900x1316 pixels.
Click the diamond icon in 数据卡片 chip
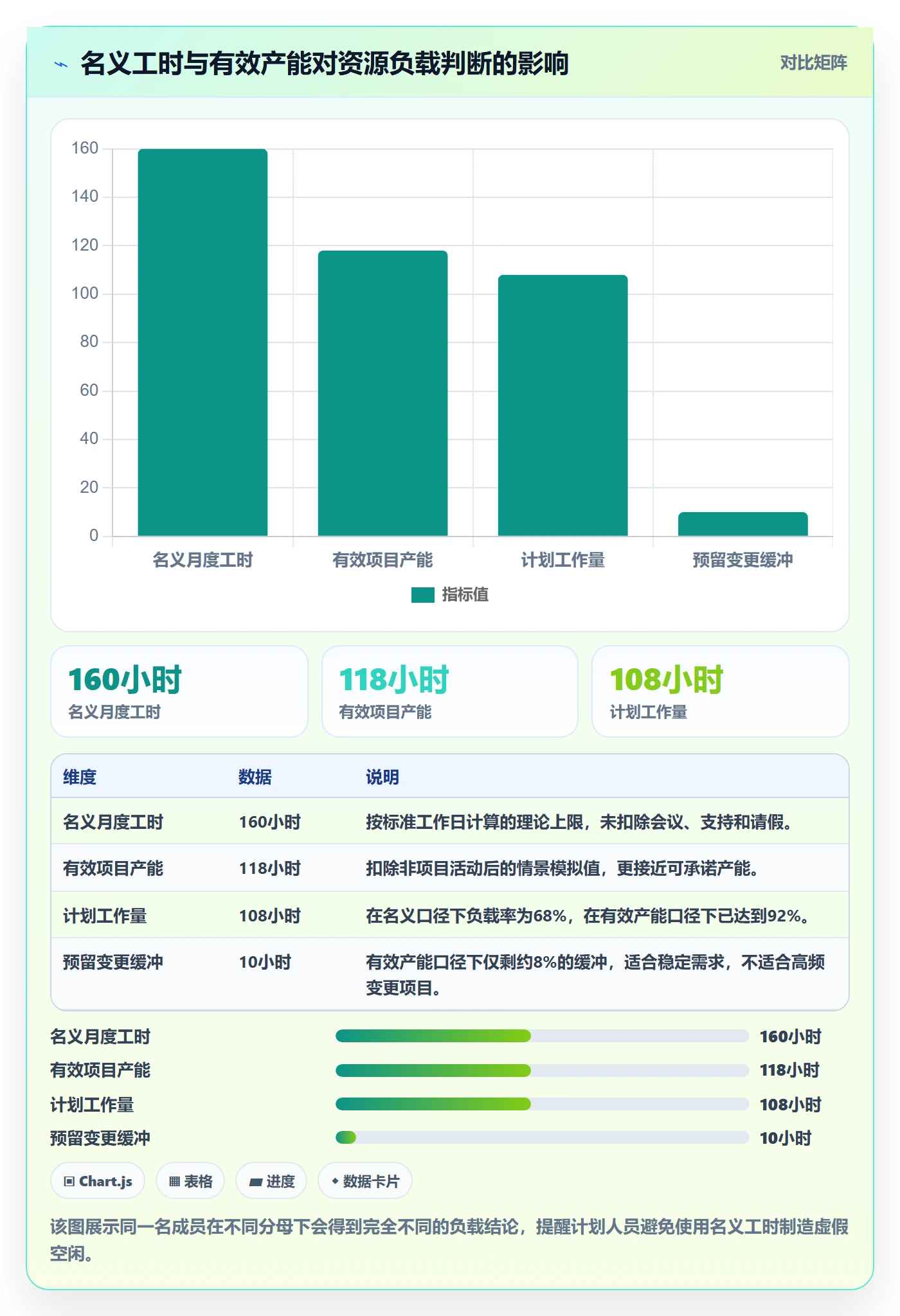pos(335,1181)
